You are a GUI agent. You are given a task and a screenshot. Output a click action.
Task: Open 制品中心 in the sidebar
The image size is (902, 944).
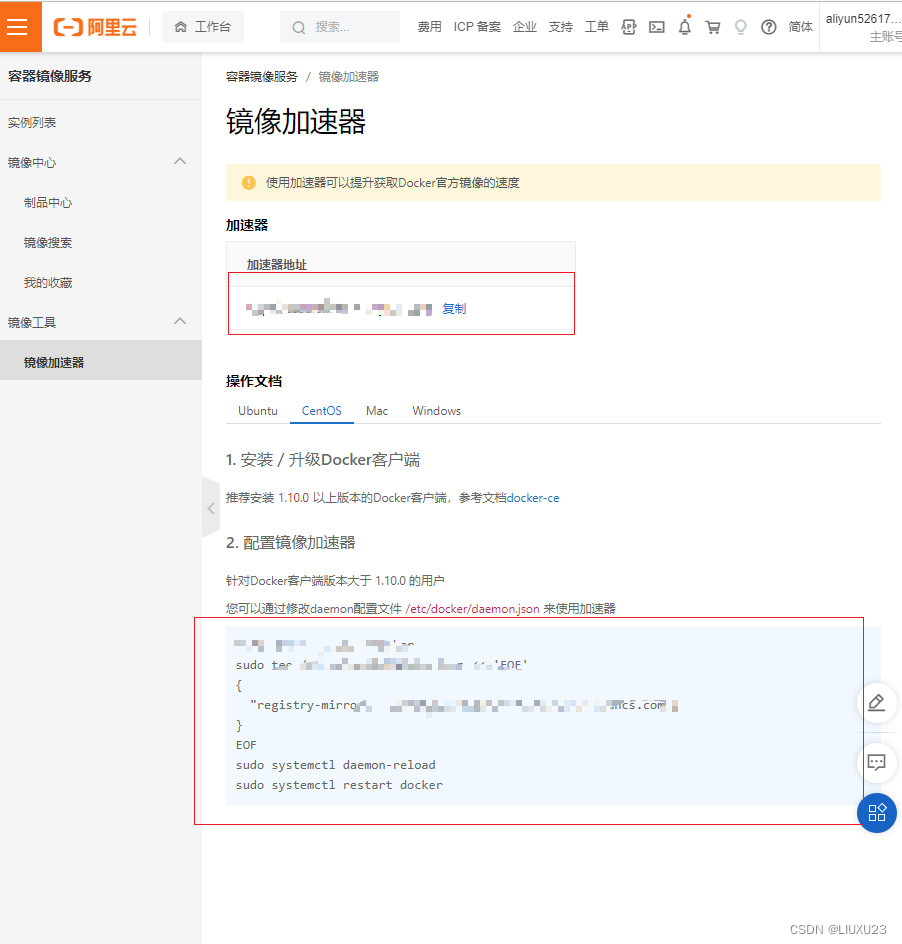(x=48, y=203)
